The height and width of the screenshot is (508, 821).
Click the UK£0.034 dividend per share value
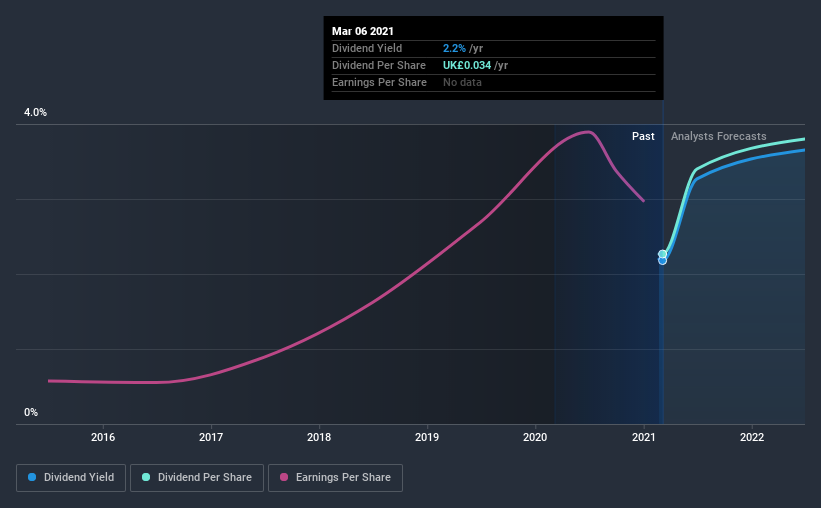[467, 65]
